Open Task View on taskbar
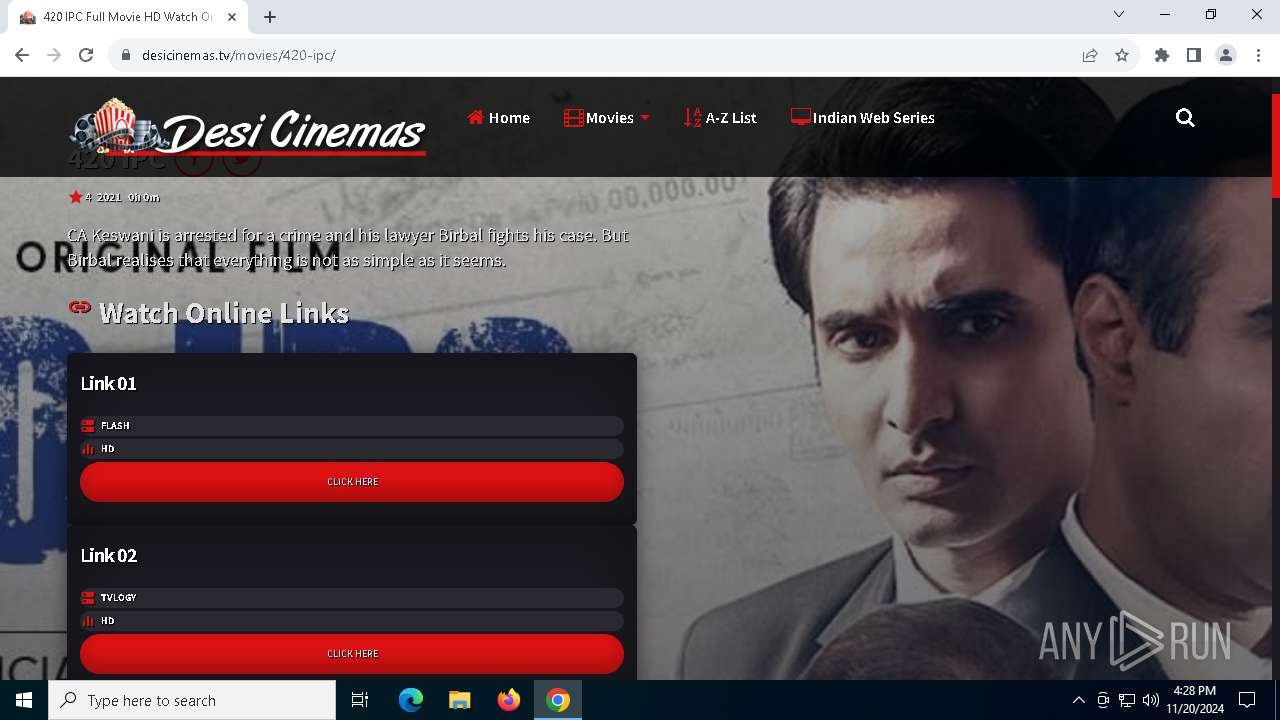1280x720 pixels. (360, 700)
